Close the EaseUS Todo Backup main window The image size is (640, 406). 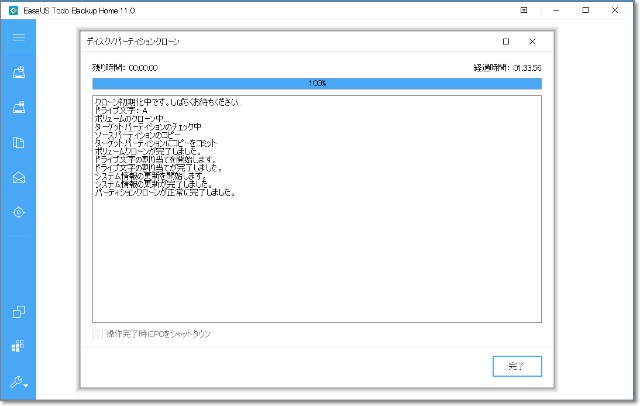coord(616,10)
